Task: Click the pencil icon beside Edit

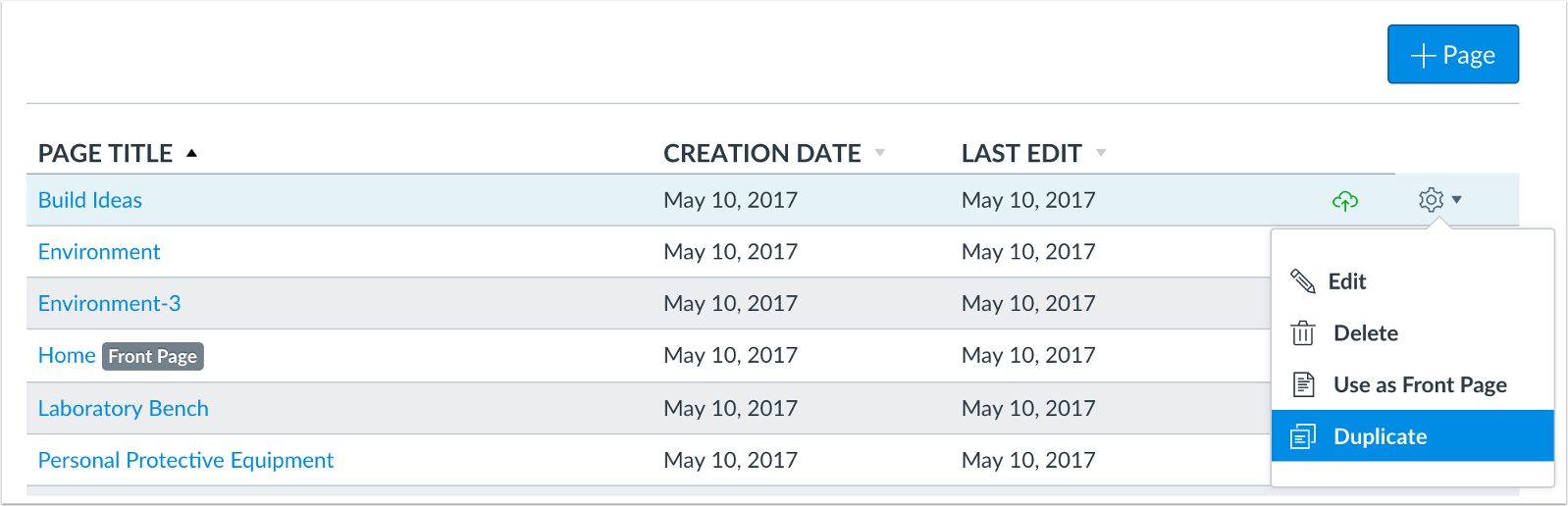Action: [x=1302, y=281]
